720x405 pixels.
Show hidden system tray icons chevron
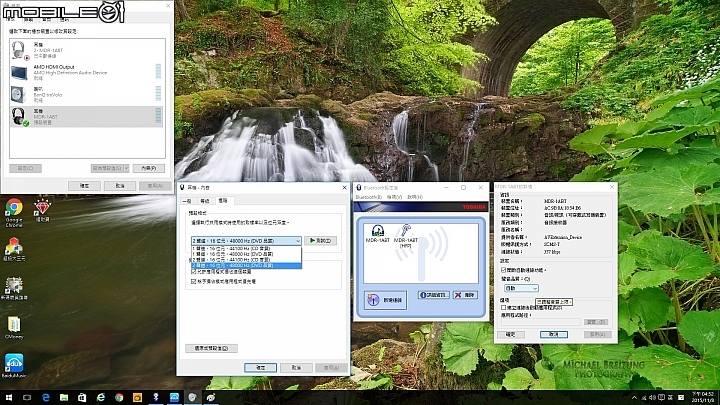pos(634,397)
